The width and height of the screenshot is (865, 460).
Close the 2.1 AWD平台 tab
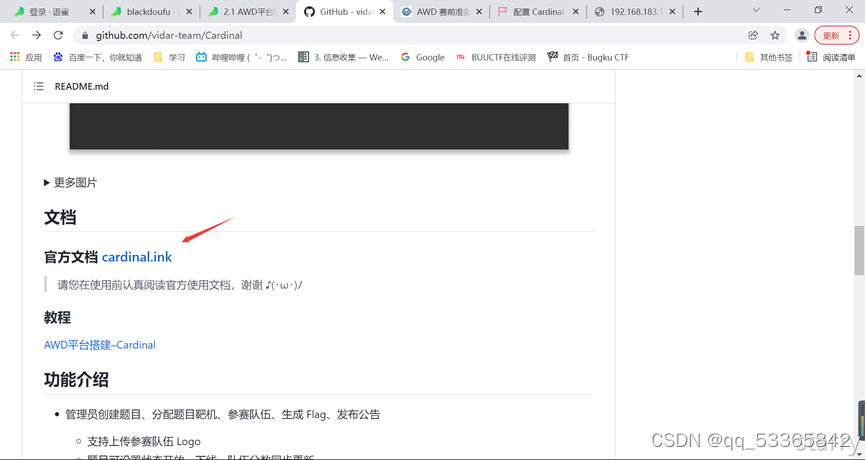coord(286,12)
